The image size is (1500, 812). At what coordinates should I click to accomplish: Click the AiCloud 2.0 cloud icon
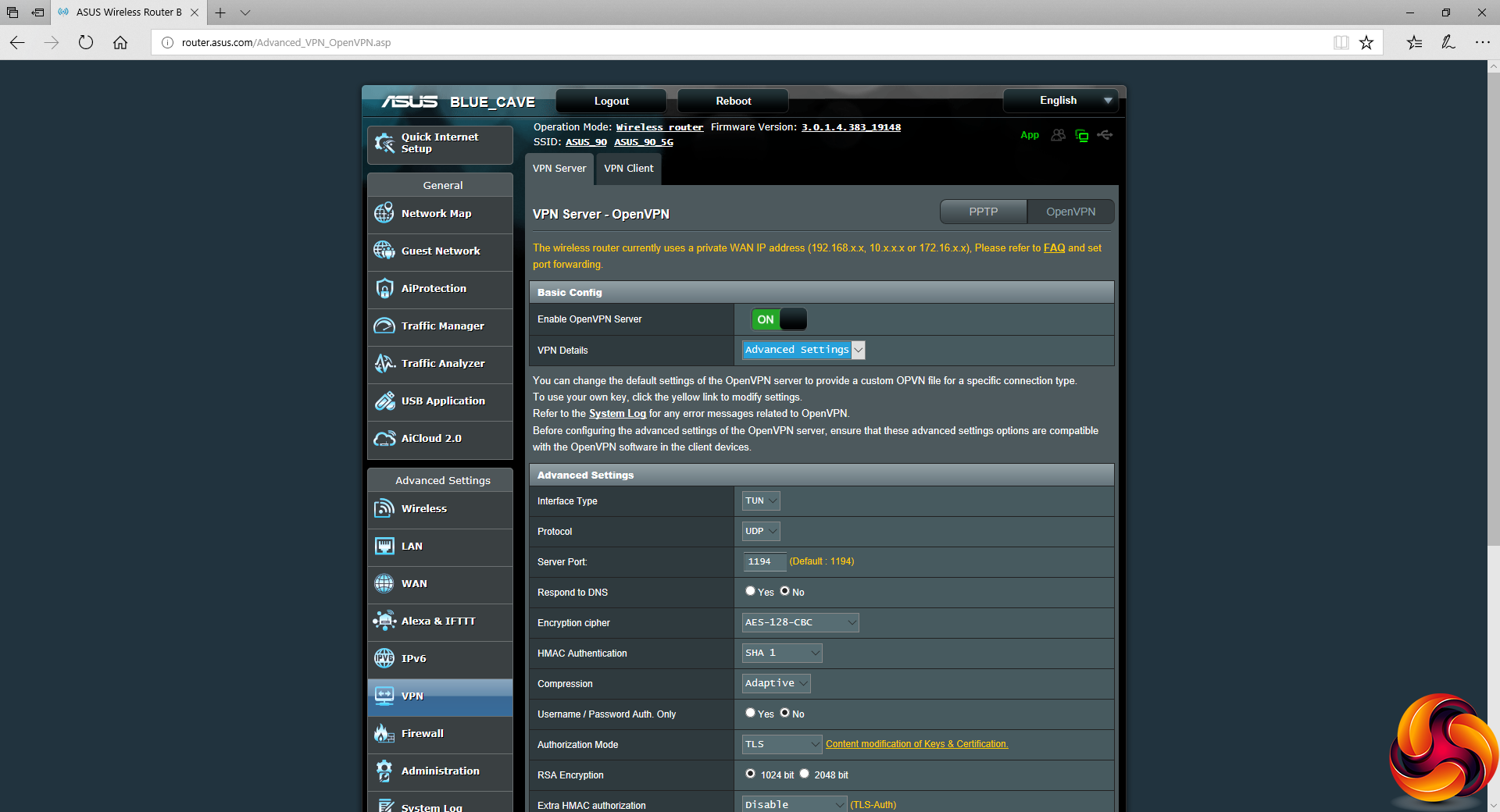click(x=384, y=438)
